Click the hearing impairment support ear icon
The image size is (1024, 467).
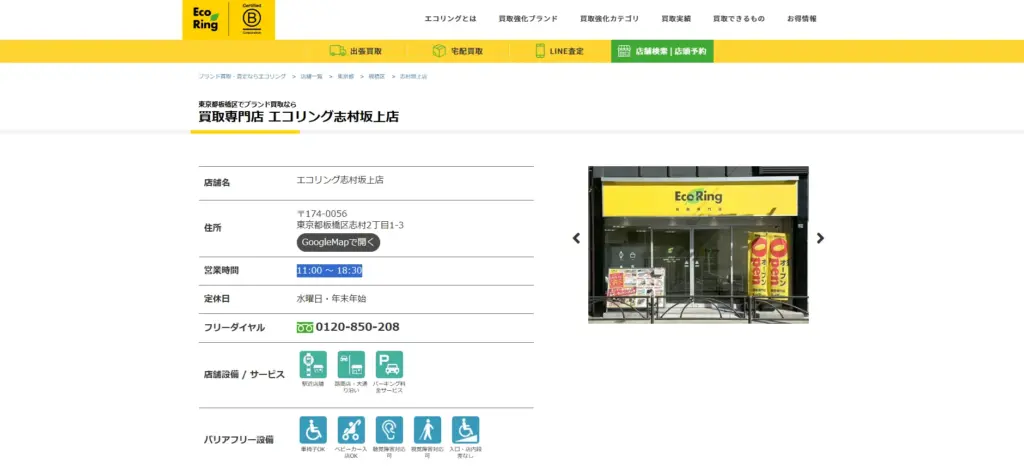pos(389,430)
